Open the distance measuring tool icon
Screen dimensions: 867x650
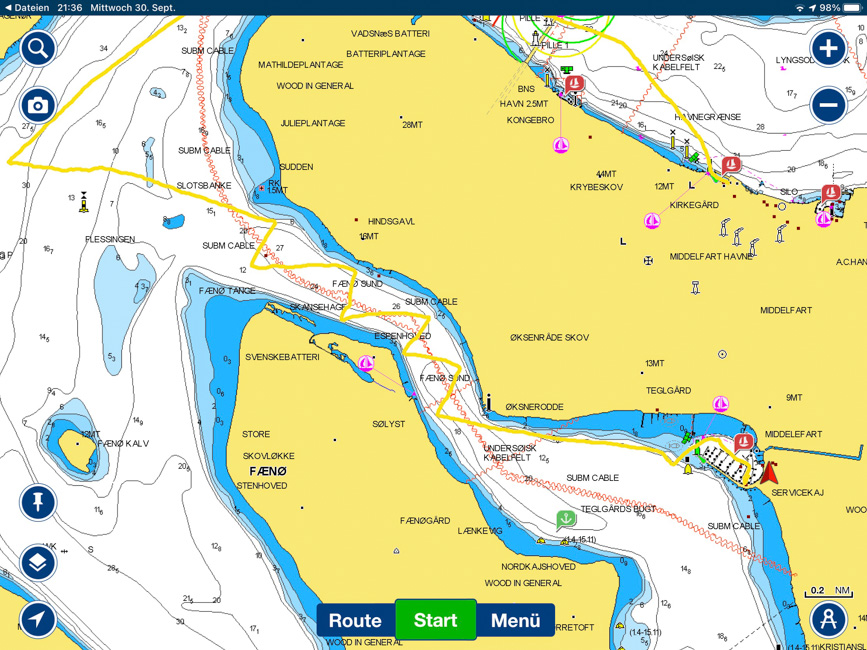pyautogui.click(x=828, y=620)
